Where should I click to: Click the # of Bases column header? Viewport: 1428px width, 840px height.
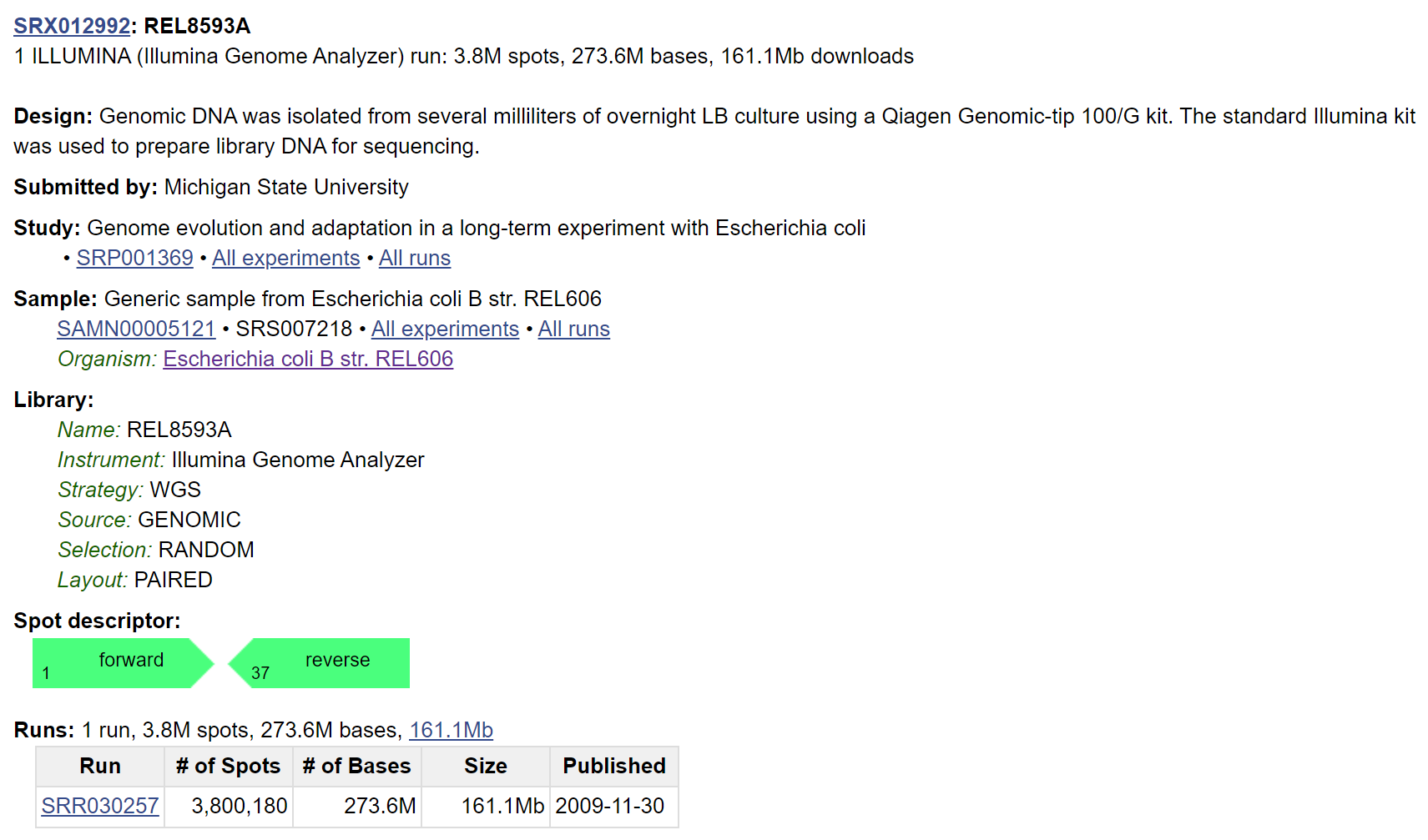356,767
